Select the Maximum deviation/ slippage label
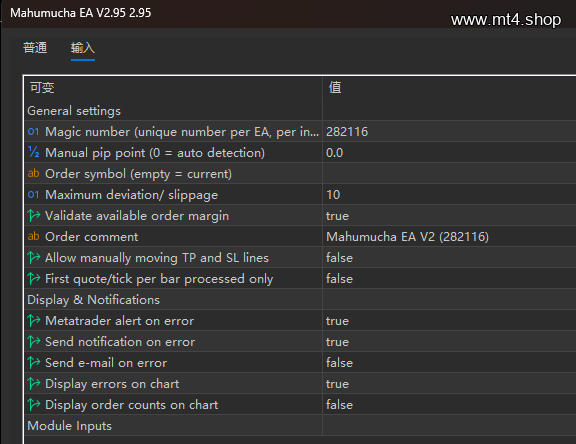Screen dimensions: 576x444 pyautogui.click(x=131, y=194)
